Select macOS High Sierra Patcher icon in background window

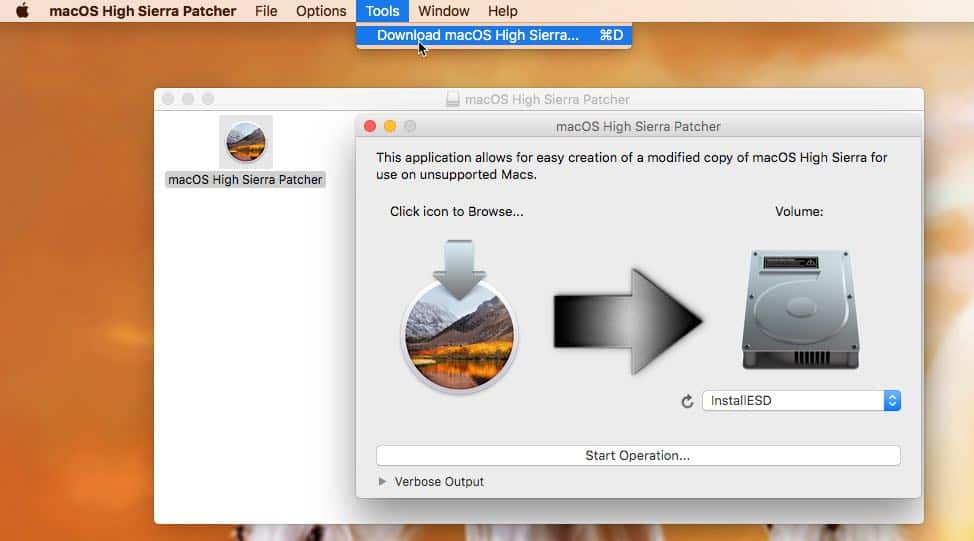coord(246,142)
